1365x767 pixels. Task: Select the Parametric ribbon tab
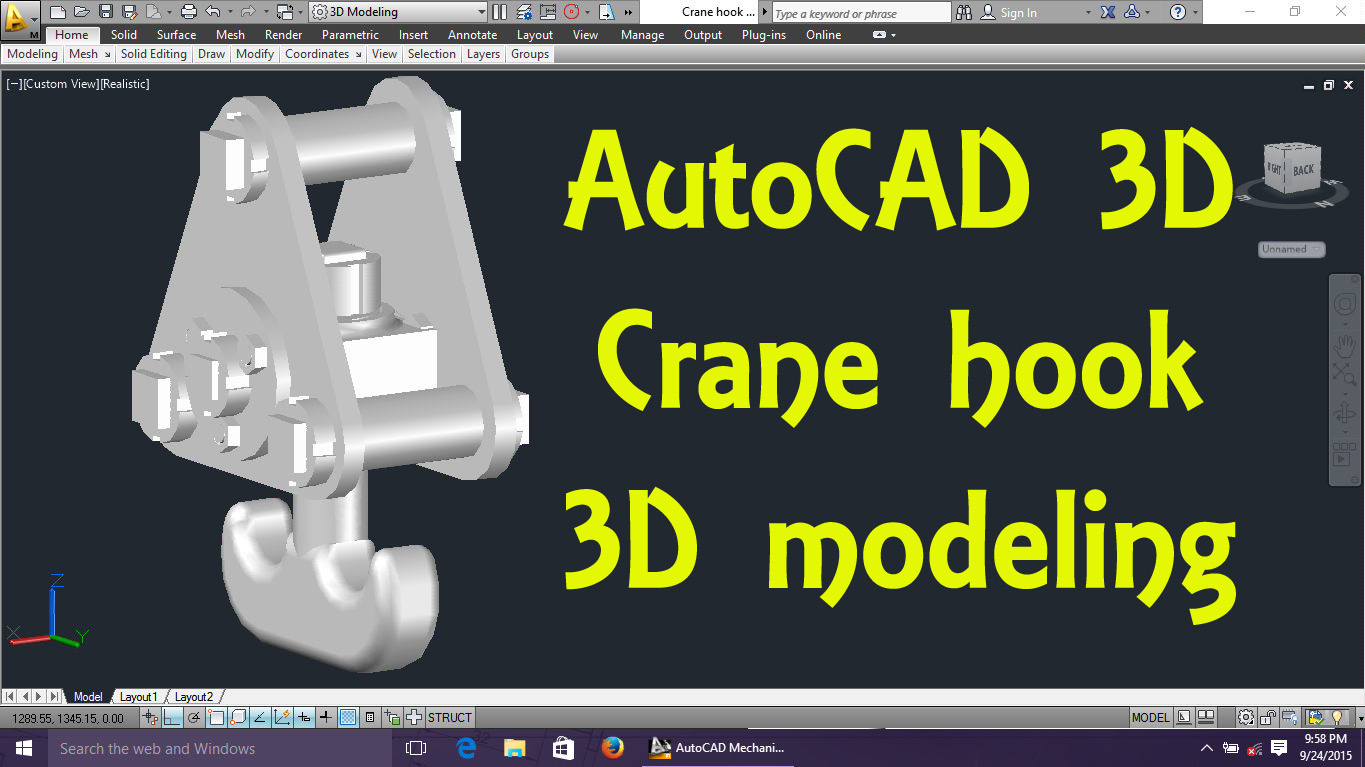pyautogui.click(x=350, y=35)
